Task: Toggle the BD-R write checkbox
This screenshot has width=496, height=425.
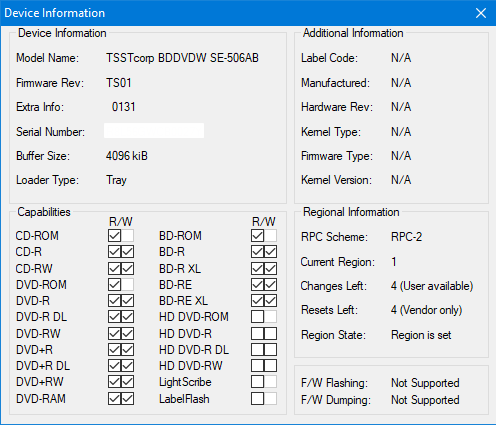Action: pos(271,252)
